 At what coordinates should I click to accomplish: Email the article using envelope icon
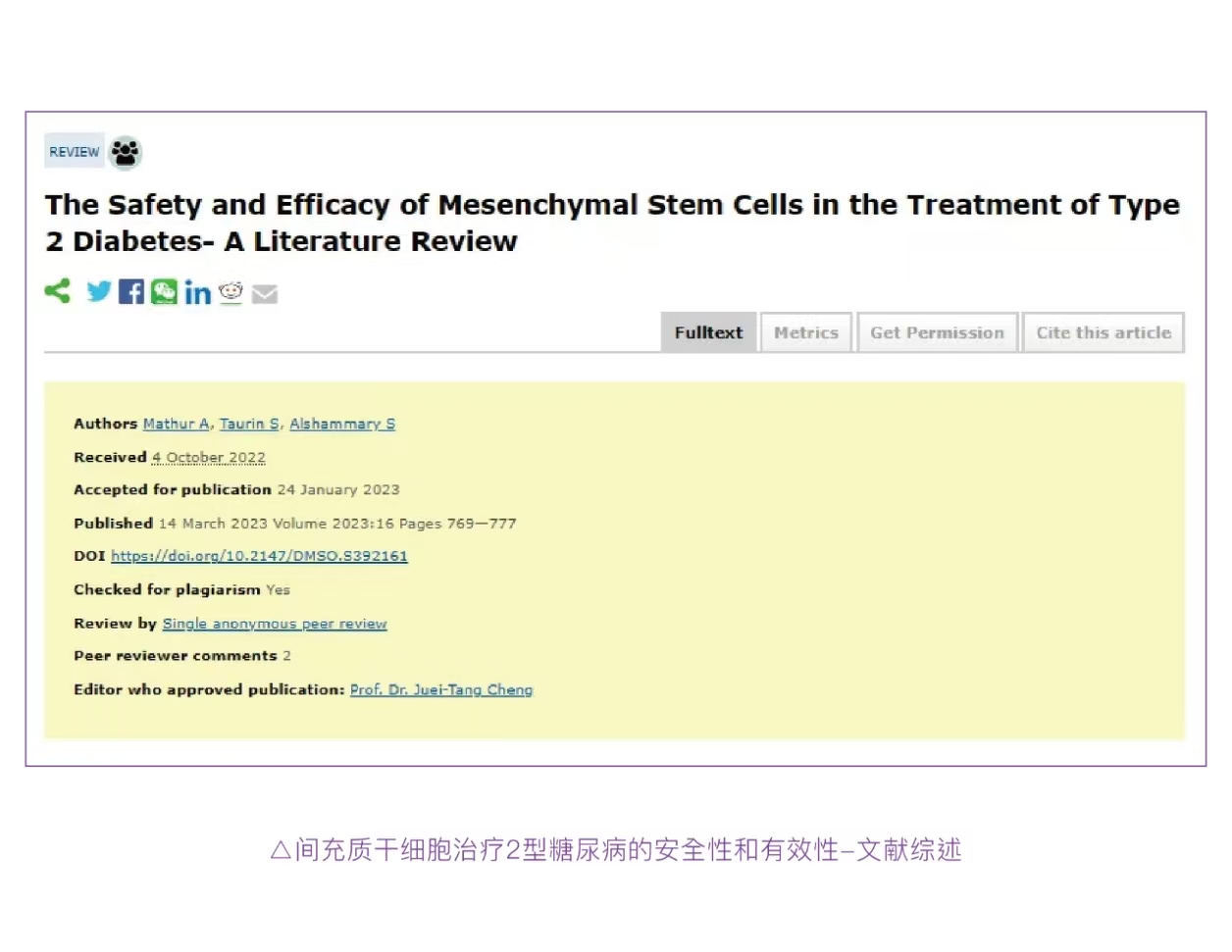coord(265,294)
